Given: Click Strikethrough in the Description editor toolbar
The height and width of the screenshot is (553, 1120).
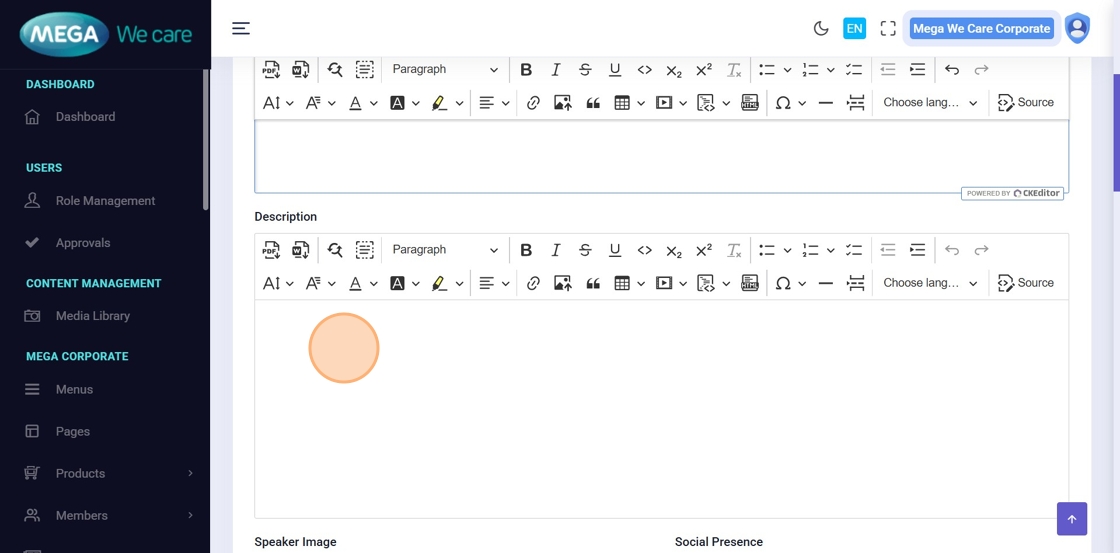Looking at the screenshot, I should [x=585, y=250].
